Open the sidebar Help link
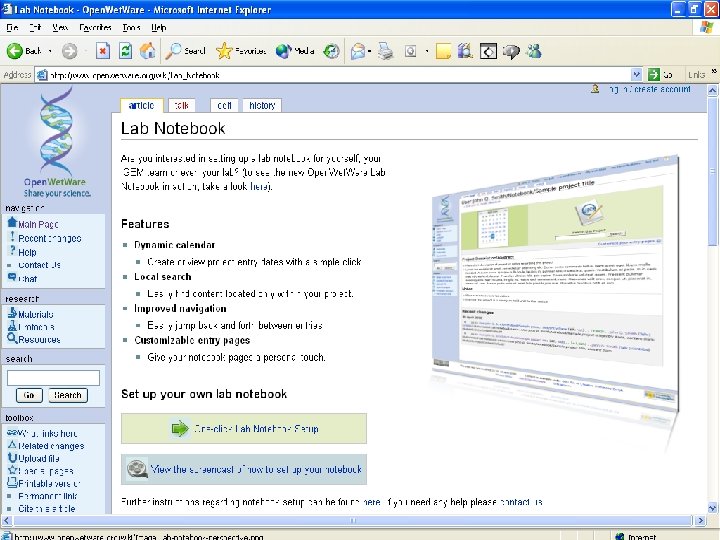This screenshot has height=540, width=720. click(27, 252)
